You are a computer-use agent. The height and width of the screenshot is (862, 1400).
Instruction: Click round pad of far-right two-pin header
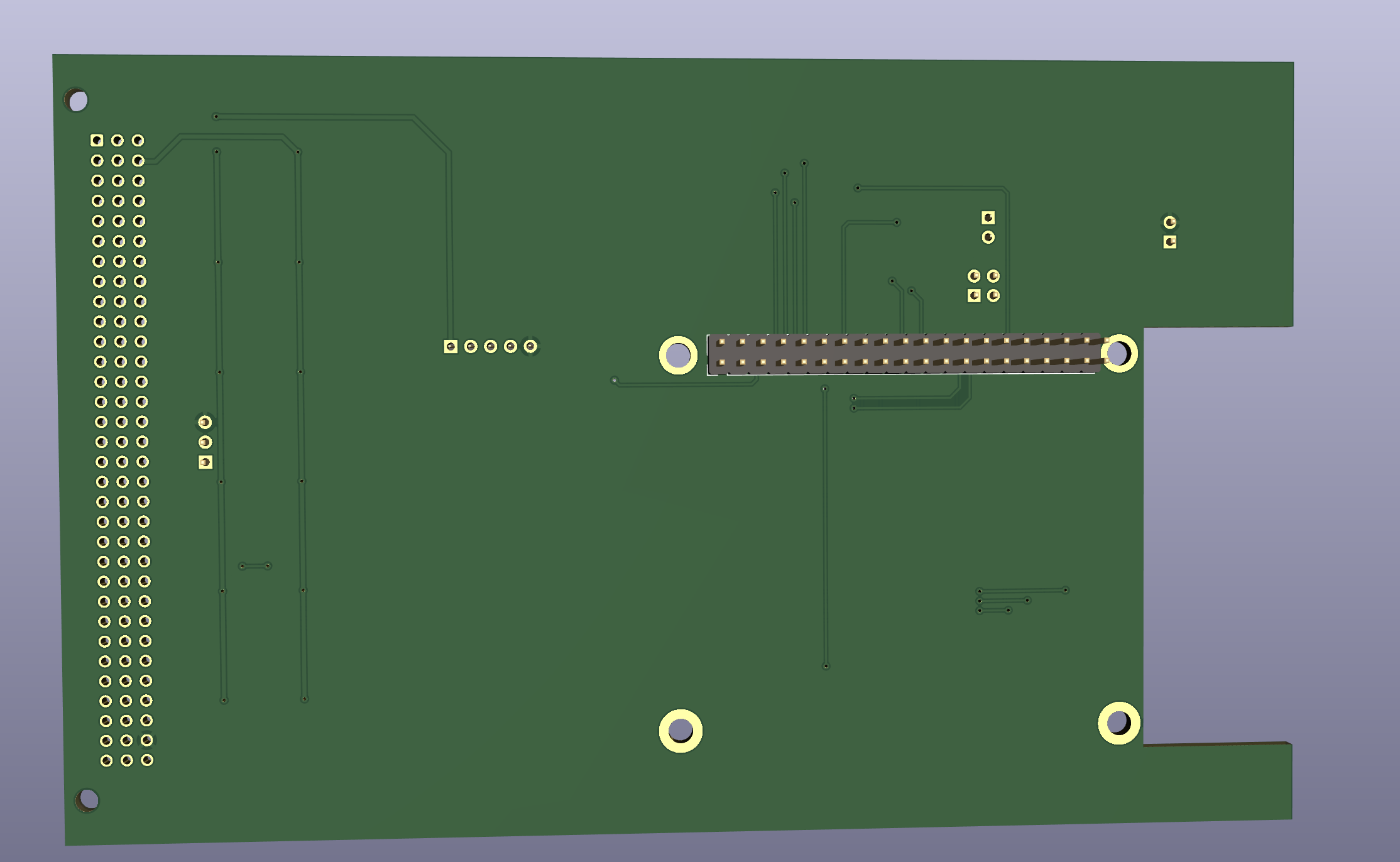(x=1169, y=222)
